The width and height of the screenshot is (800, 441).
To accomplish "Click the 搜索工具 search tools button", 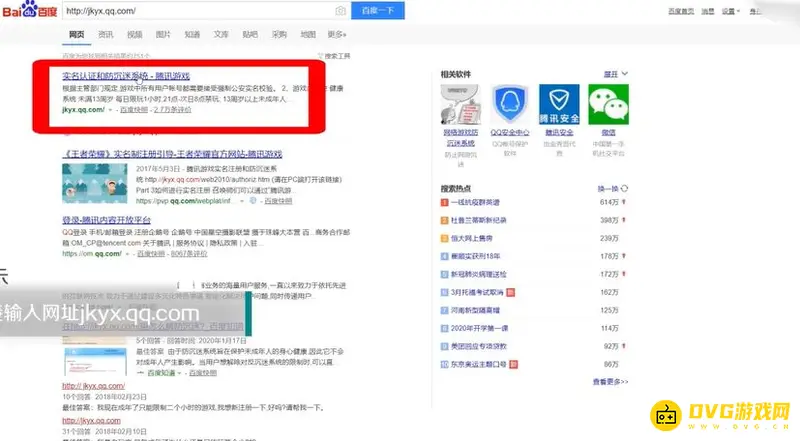I will [x=337, y=56].
